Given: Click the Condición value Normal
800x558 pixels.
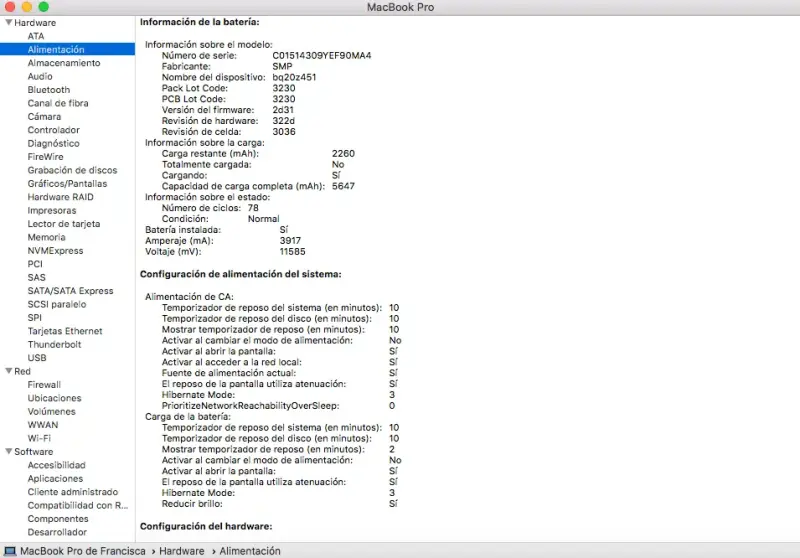Looking at the screenshot, I should [263, 219].
